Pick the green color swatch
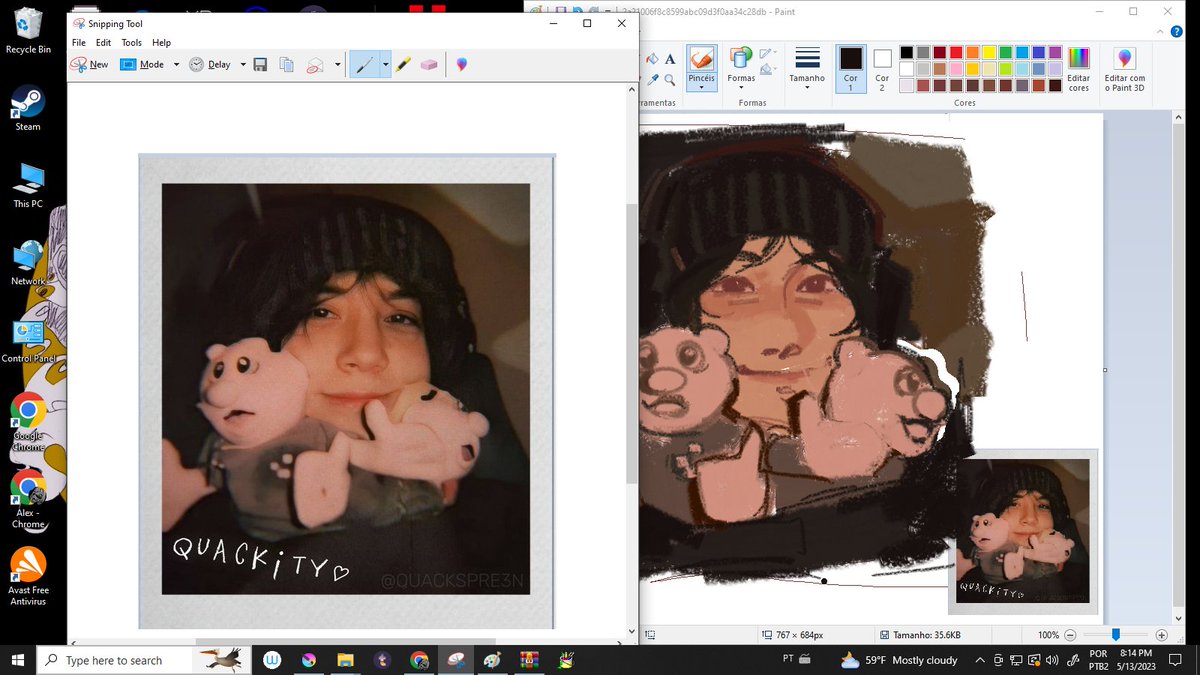Image resolution: width=1200 pixels, height=675 pixels. (x=1006, y=52)
